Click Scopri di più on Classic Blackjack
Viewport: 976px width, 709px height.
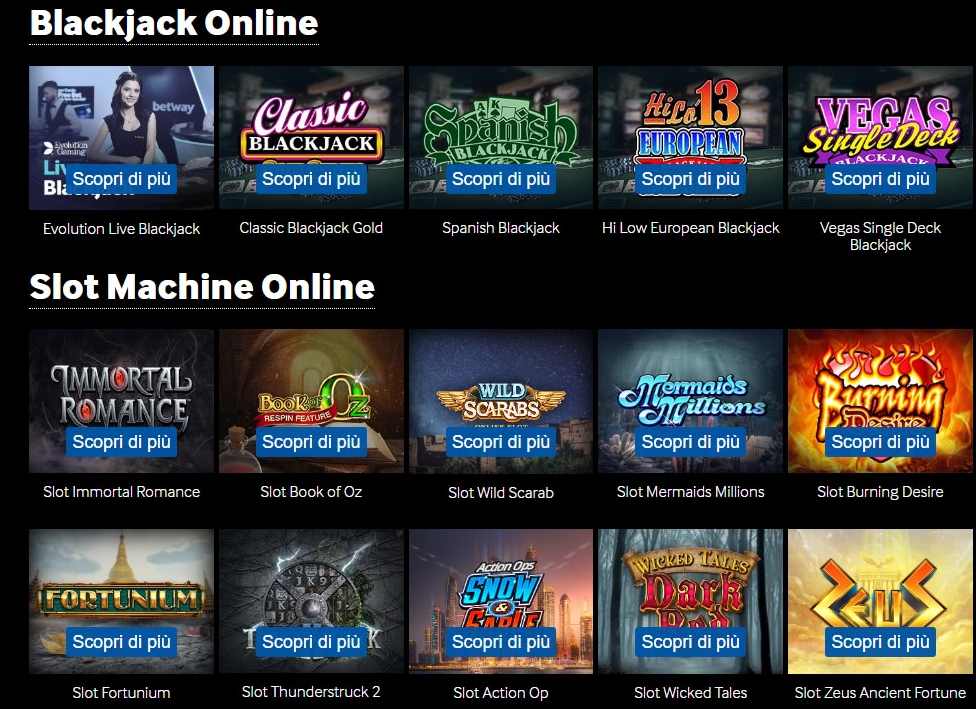(x=311, y=179)
